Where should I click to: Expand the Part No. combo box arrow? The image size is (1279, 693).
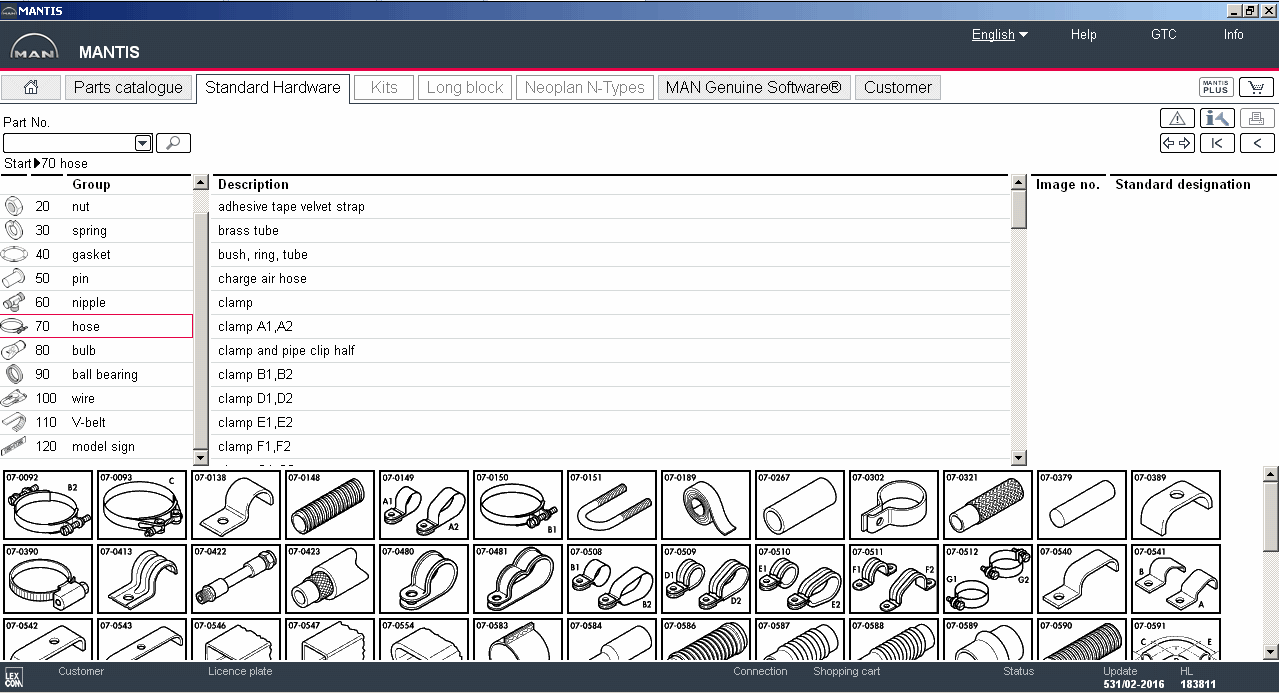pos(143,143)
